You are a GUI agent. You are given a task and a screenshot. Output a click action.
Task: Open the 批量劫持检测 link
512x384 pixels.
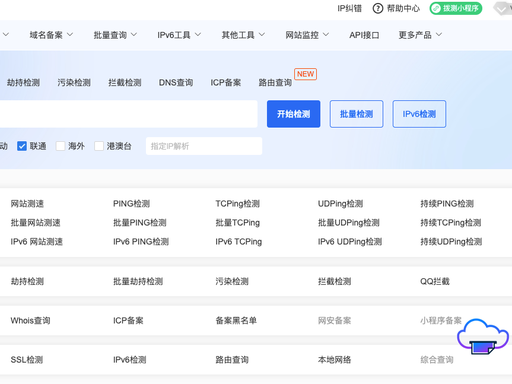click(x=138, y=282)
